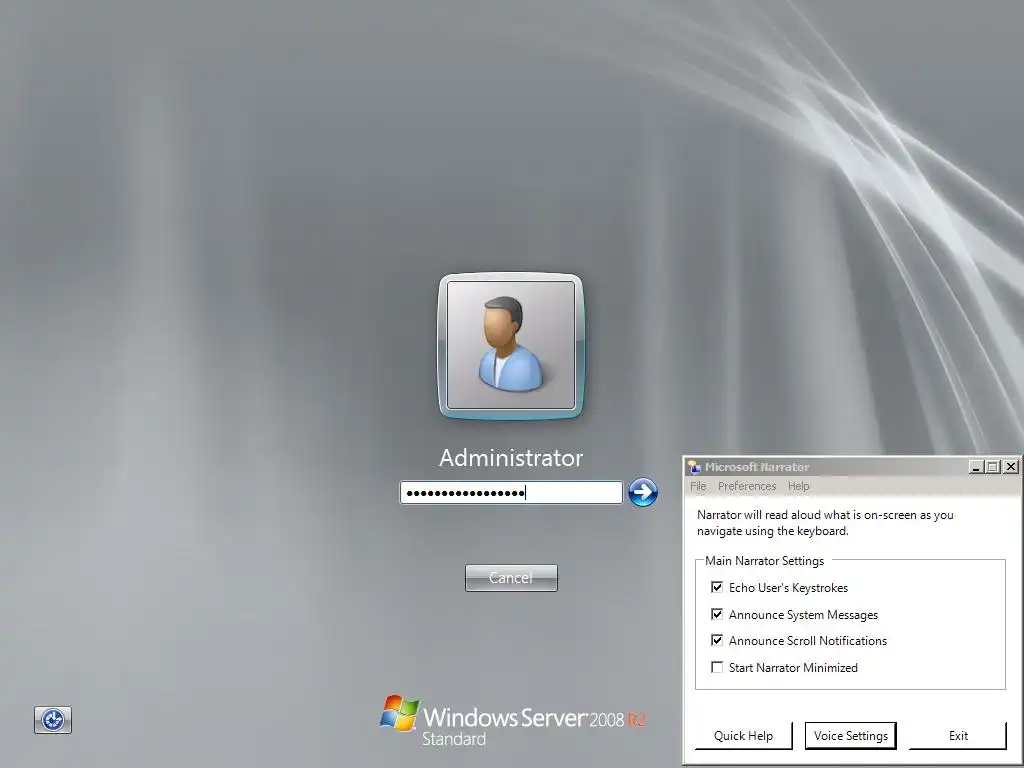1024x768 pixels.
Task: Open the Narrator Help menu
Action: 799,486
